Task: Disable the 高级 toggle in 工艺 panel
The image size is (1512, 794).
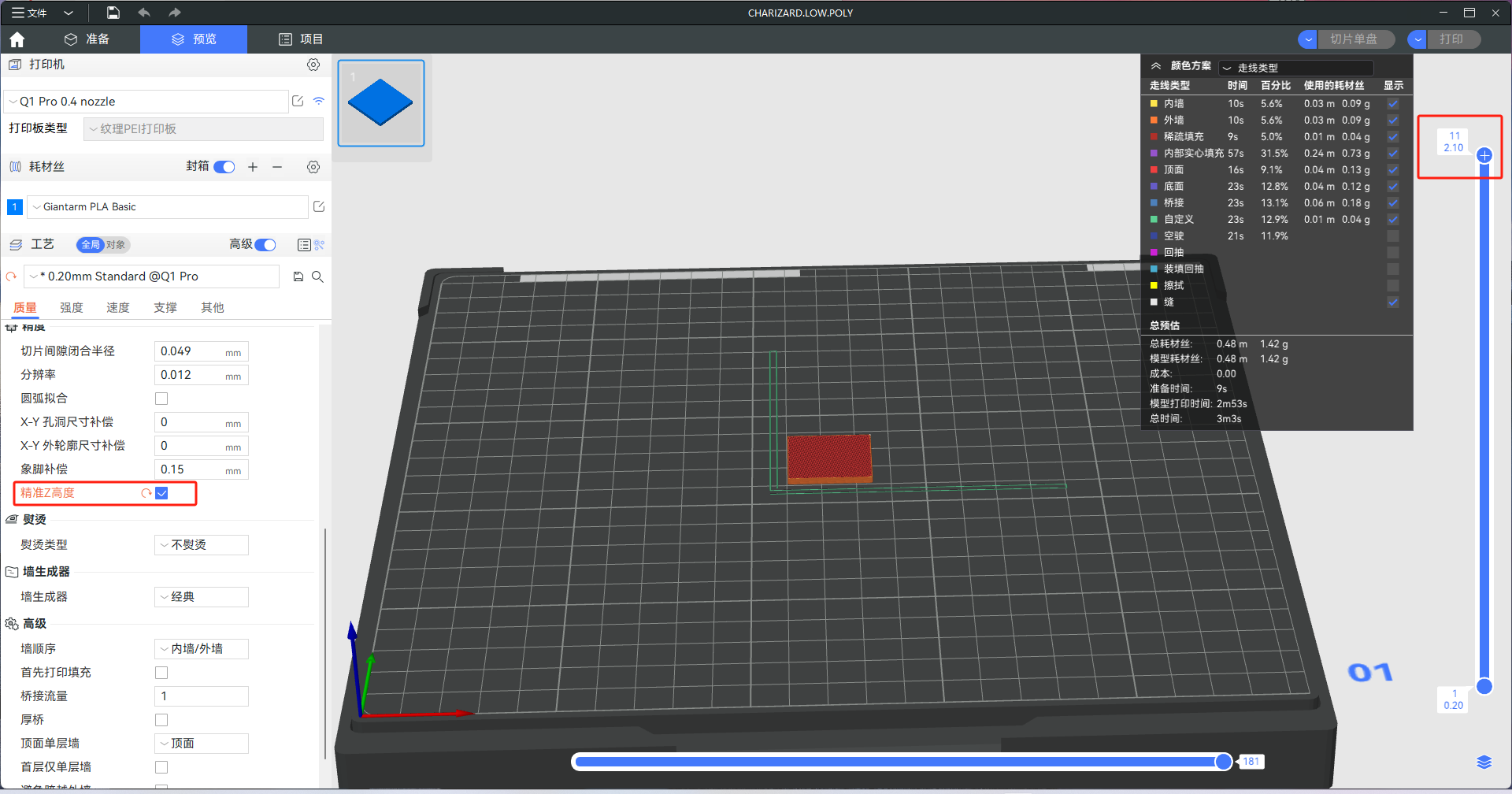Action: [x=265, y=245]
